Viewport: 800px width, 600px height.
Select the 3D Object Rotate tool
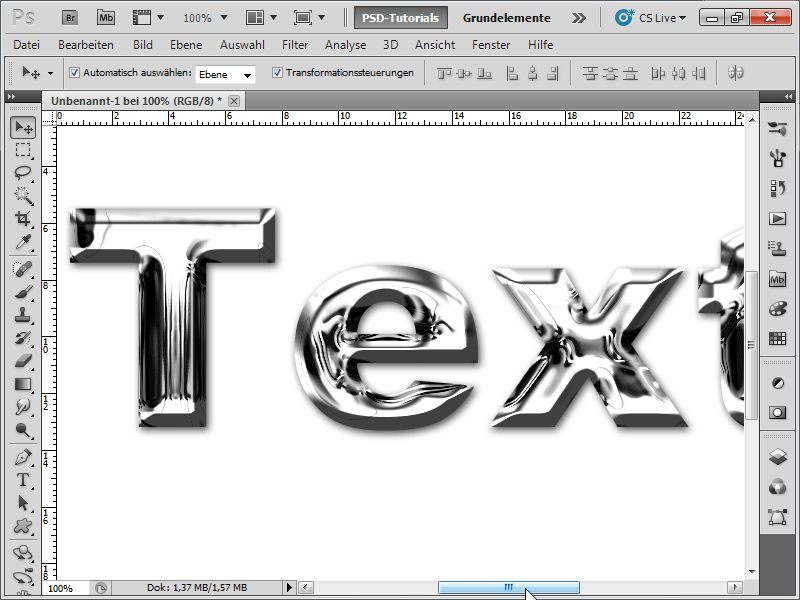[23, 553]
